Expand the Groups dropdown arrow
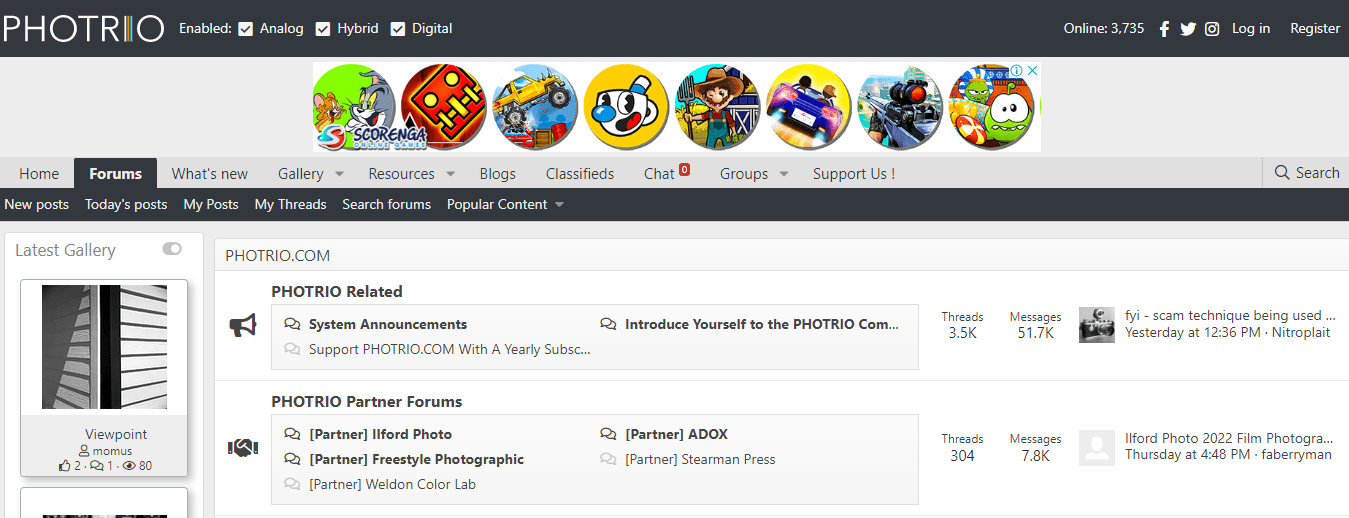Image resolution: width=1349 pixels, height=518 pixels. (x=784, y=174)
